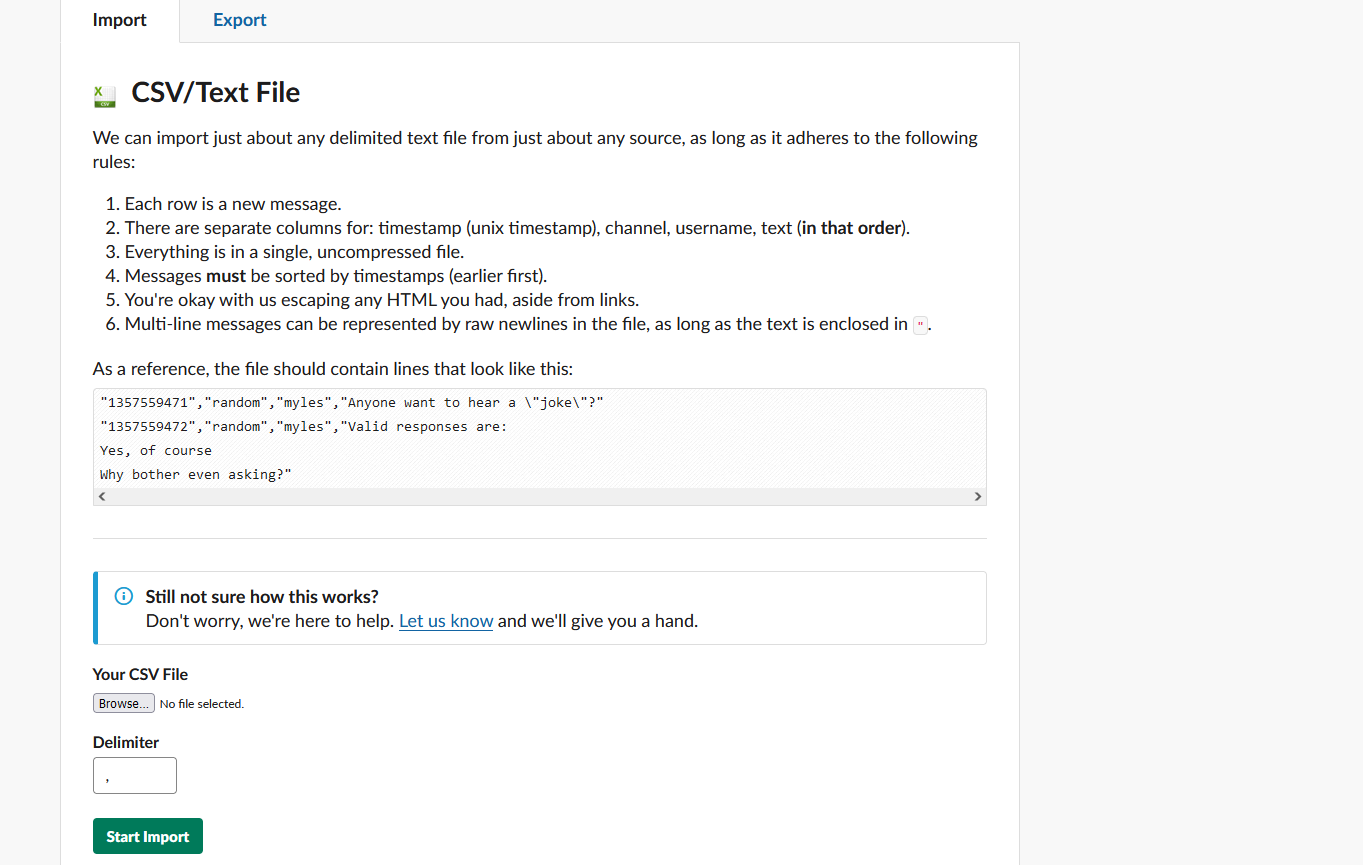Click the rule about separate columns order
Viewport: 1363px width, 865px height.
(518, 228)
